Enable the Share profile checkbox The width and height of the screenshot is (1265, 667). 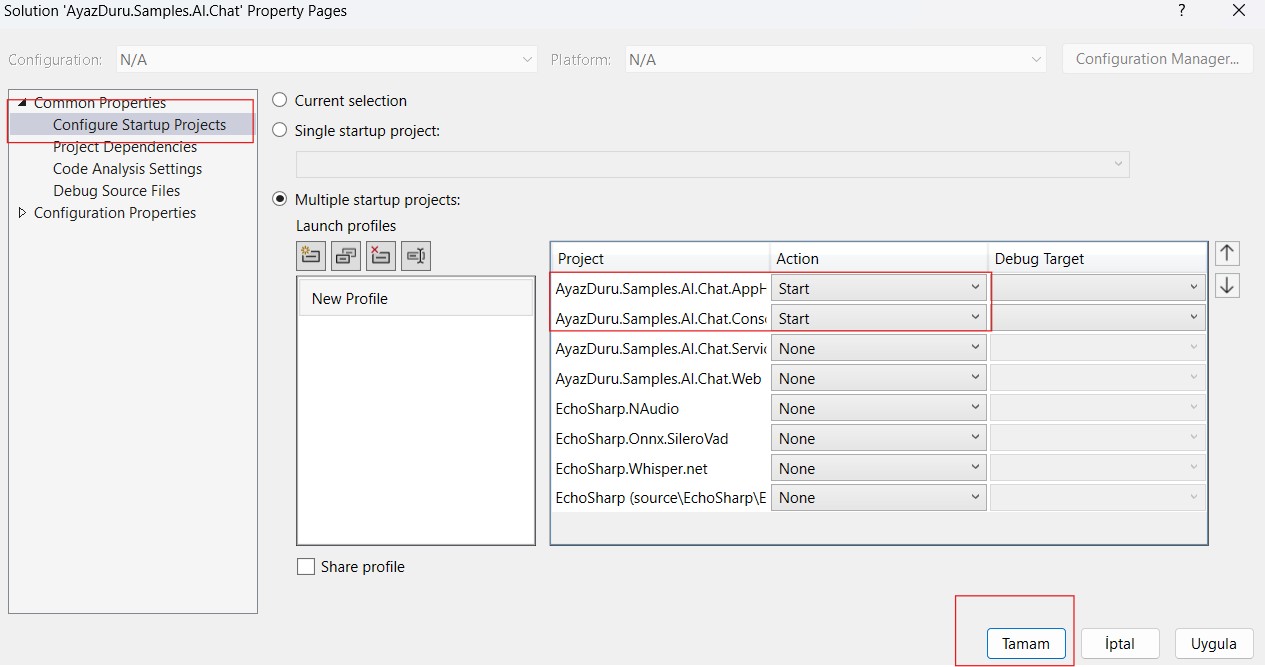(x=306, y=567)
